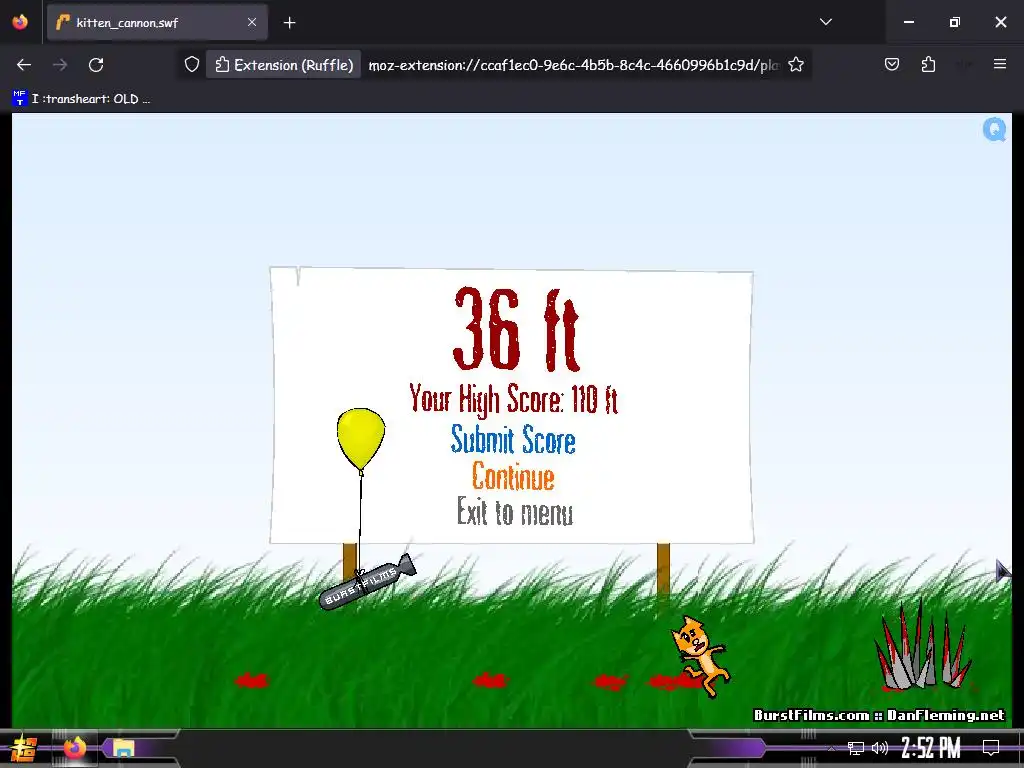Open the Firefox application hamburger menu
Screen dimensions: 1024x768
pyautogui.click(x=999, y=64)
